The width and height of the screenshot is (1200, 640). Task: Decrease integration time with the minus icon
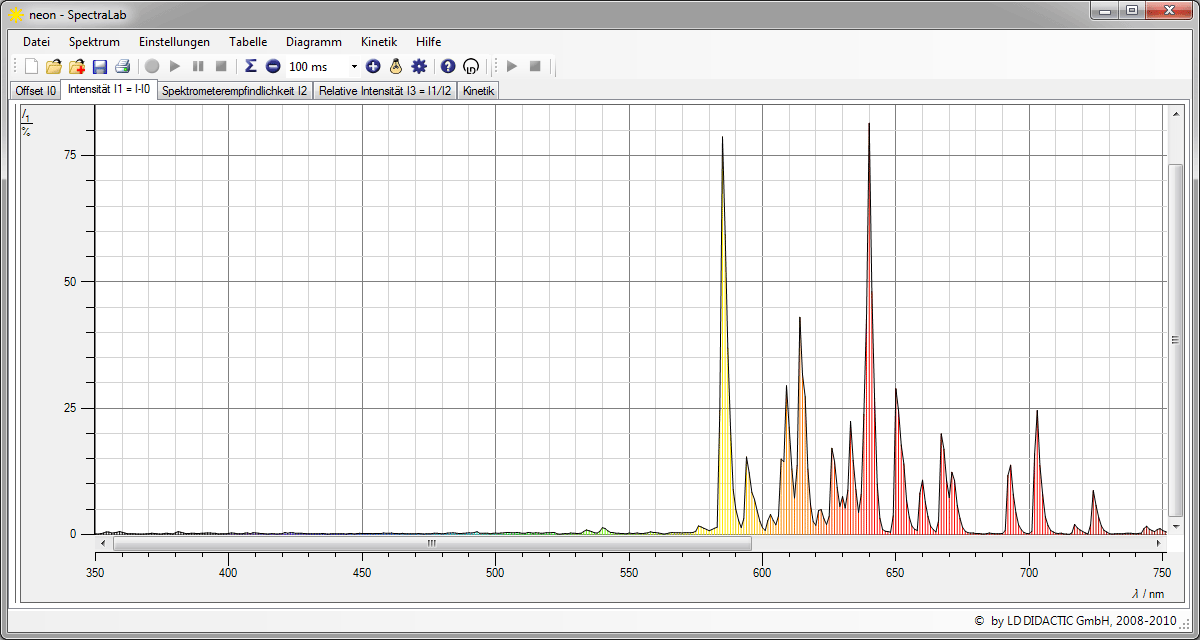click(x=273, y=67)
